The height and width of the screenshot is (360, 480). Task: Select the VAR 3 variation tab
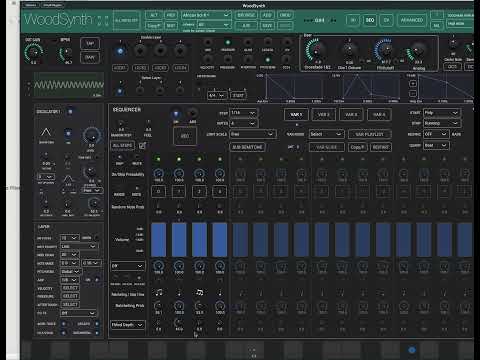click(x=351, y=115)
